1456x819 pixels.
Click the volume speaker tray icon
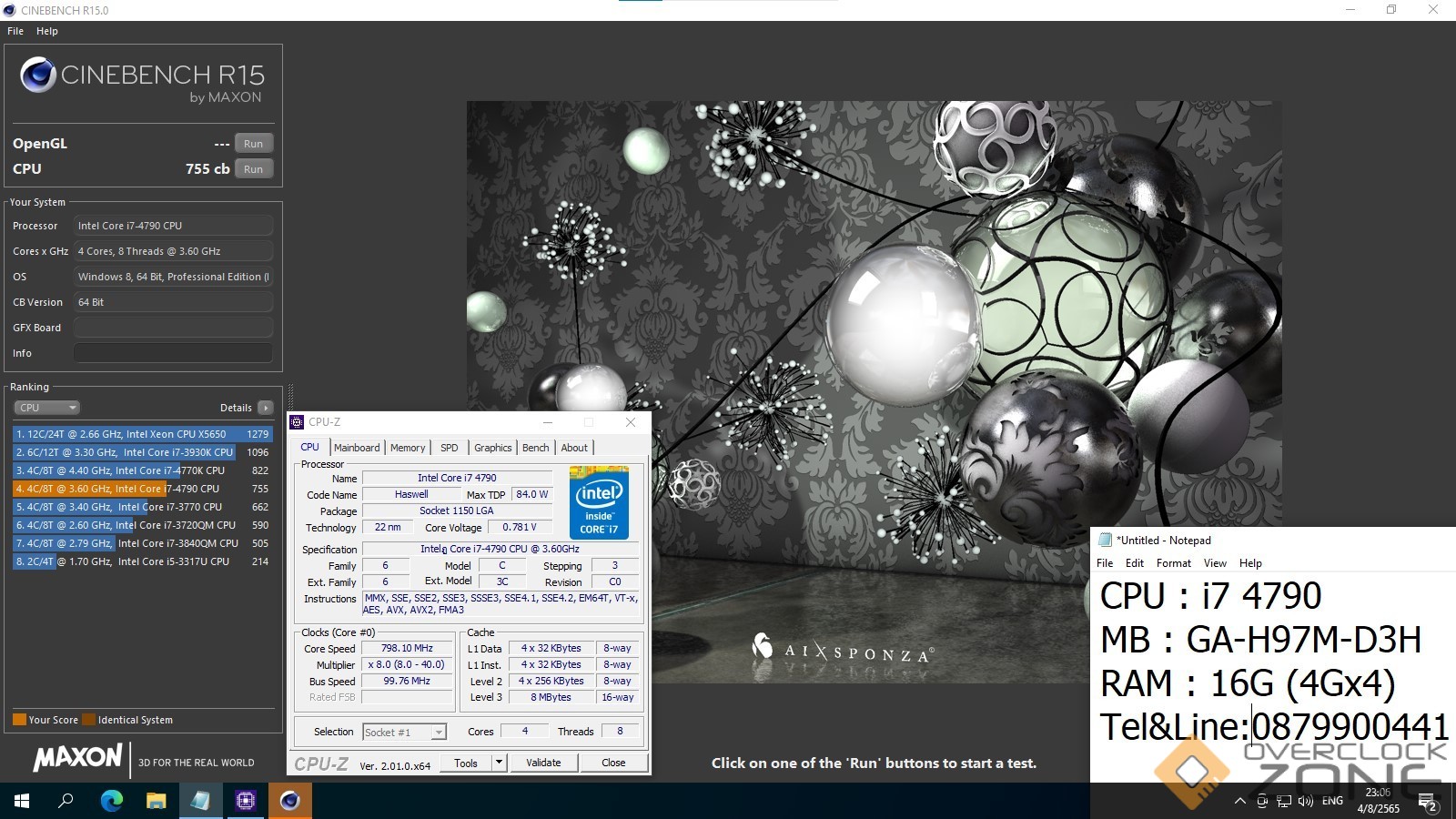(x=1306, y=801)
